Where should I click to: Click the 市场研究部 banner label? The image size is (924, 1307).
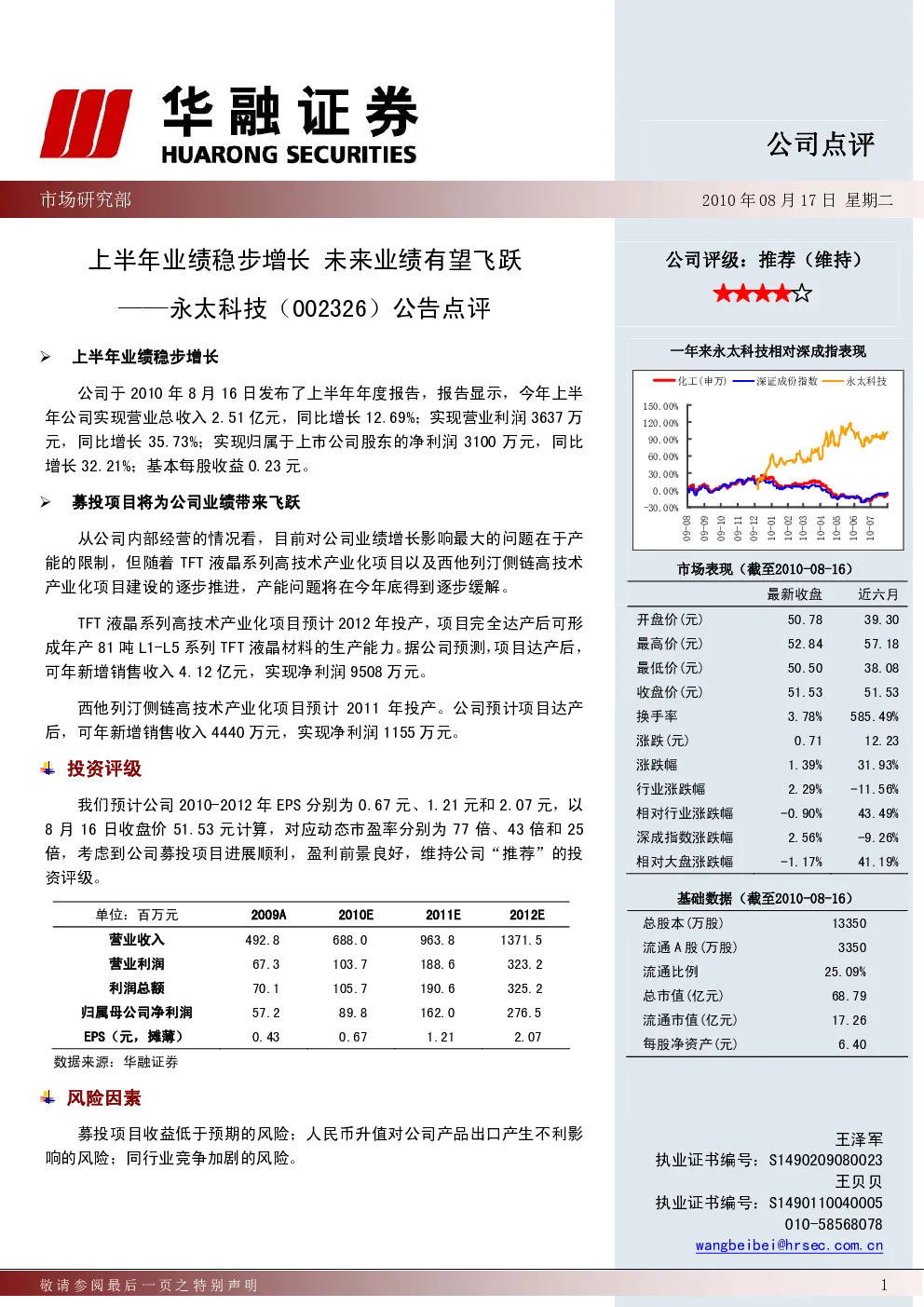pyautogui.click(x=86, y=199)
